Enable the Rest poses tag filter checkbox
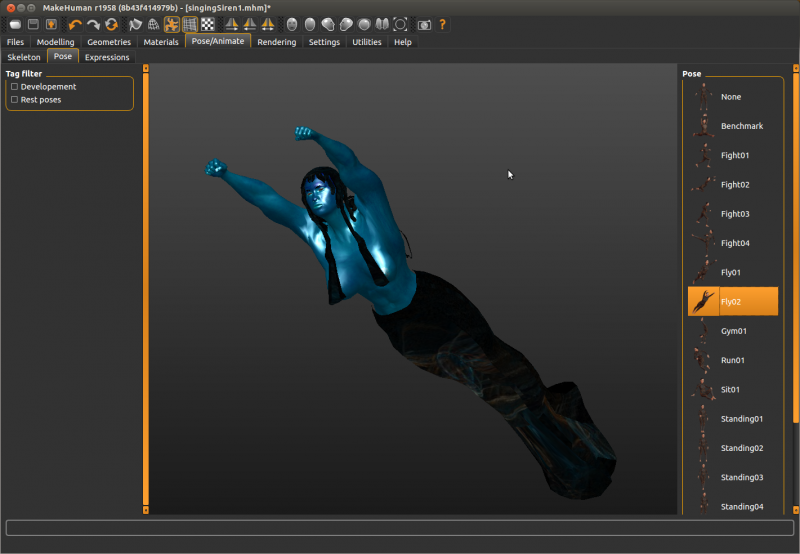The height and width of the screenshot is (554, 800). 14,100
